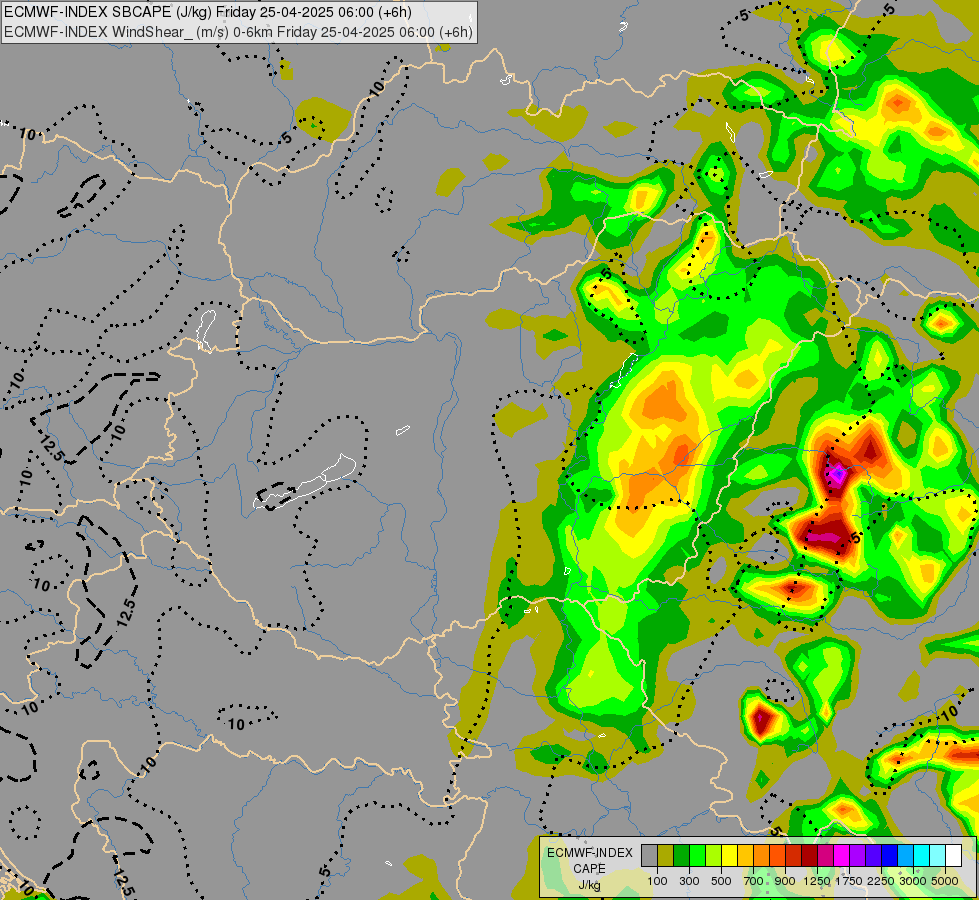The image size is (979, 900).
Task: Click the orange-red swatch left of 900
Action: pos(777,855)
